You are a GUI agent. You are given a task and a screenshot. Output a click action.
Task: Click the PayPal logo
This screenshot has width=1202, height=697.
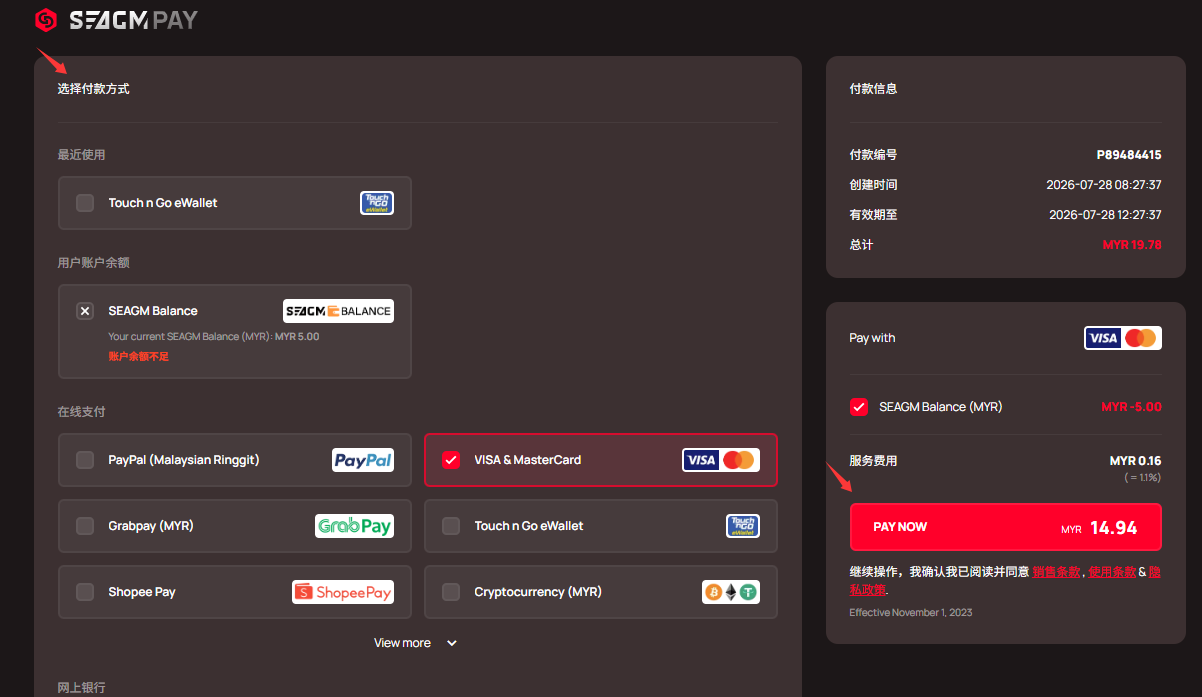pos(363,460)
